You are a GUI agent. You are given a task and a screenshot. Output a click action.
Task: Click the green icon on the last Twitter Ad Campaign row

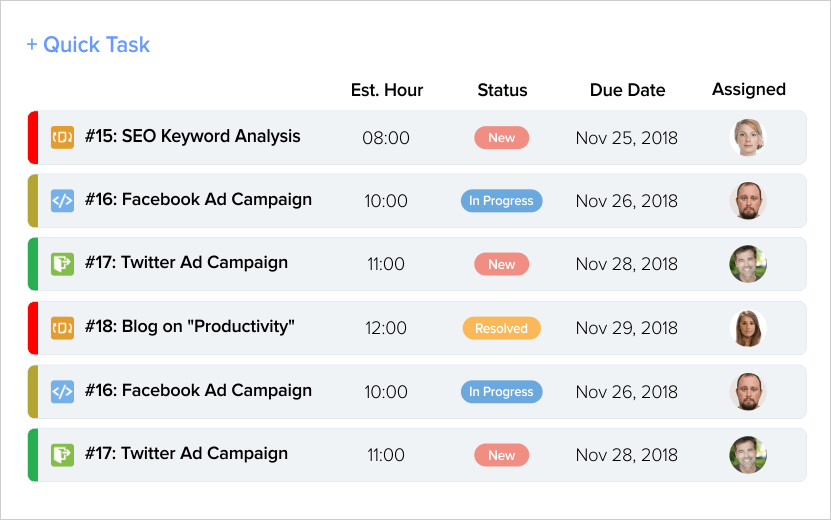tap(62, 455)
